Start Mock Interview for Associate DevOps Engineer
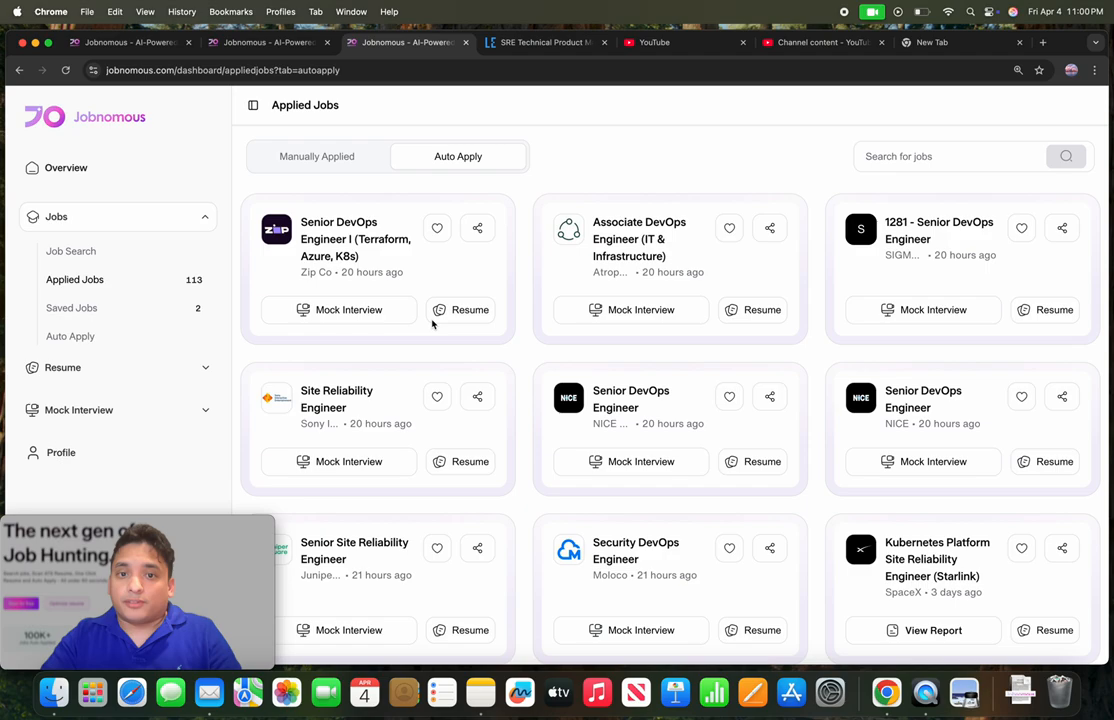1114x720 pixels. click(631, 310)
